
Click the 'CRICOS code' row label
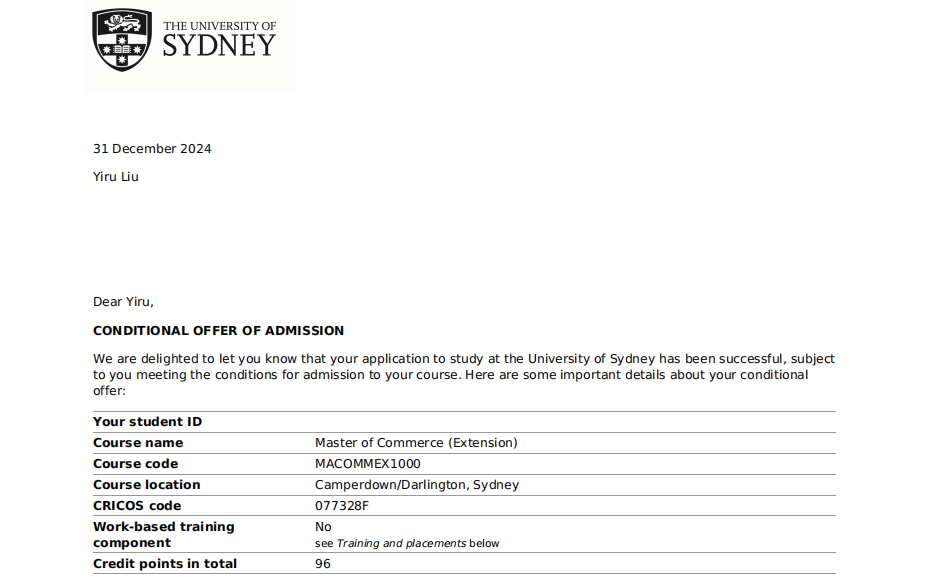137,506
